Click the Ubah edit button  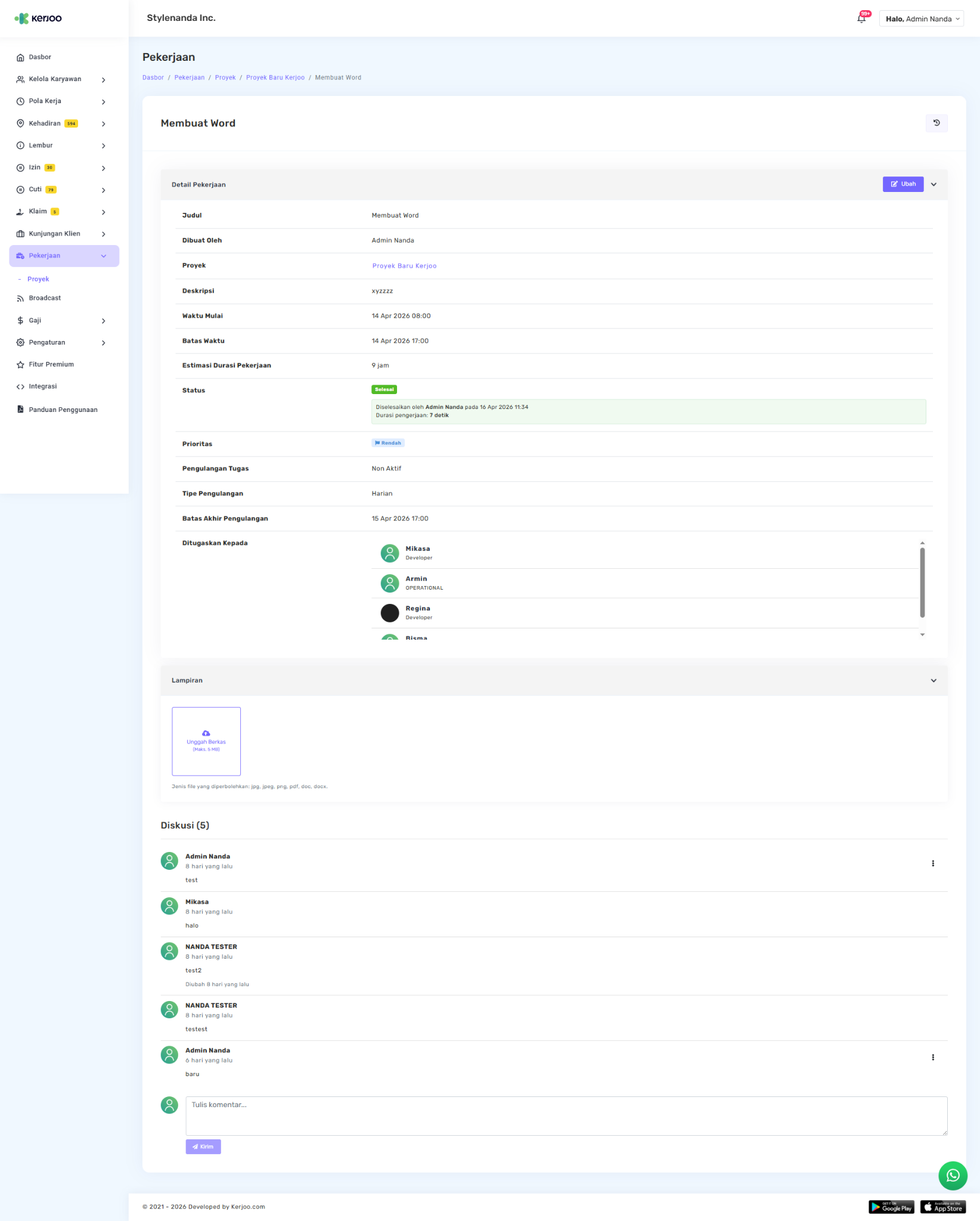click(x=903, y=184)
